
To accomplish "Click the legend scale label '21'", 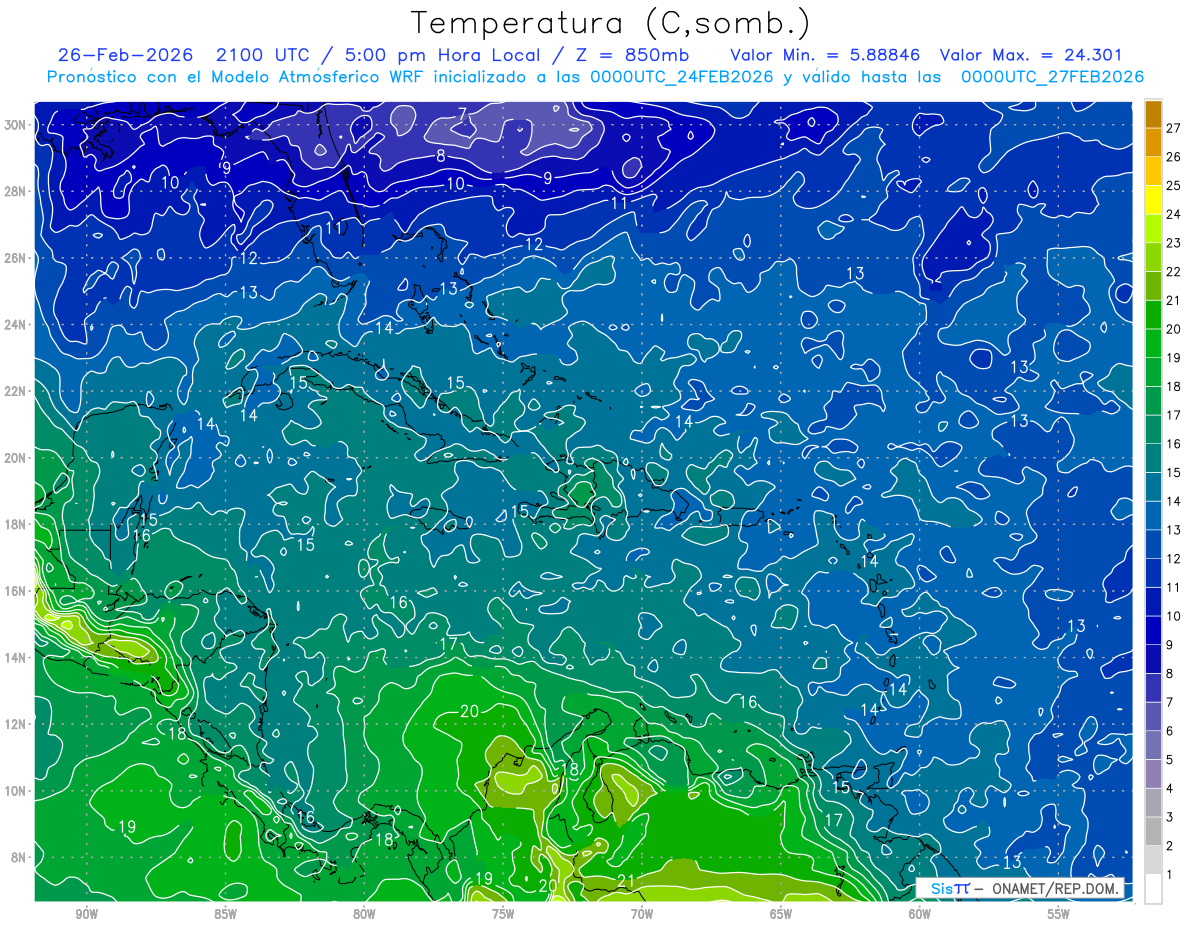I will pos(1174,300).
